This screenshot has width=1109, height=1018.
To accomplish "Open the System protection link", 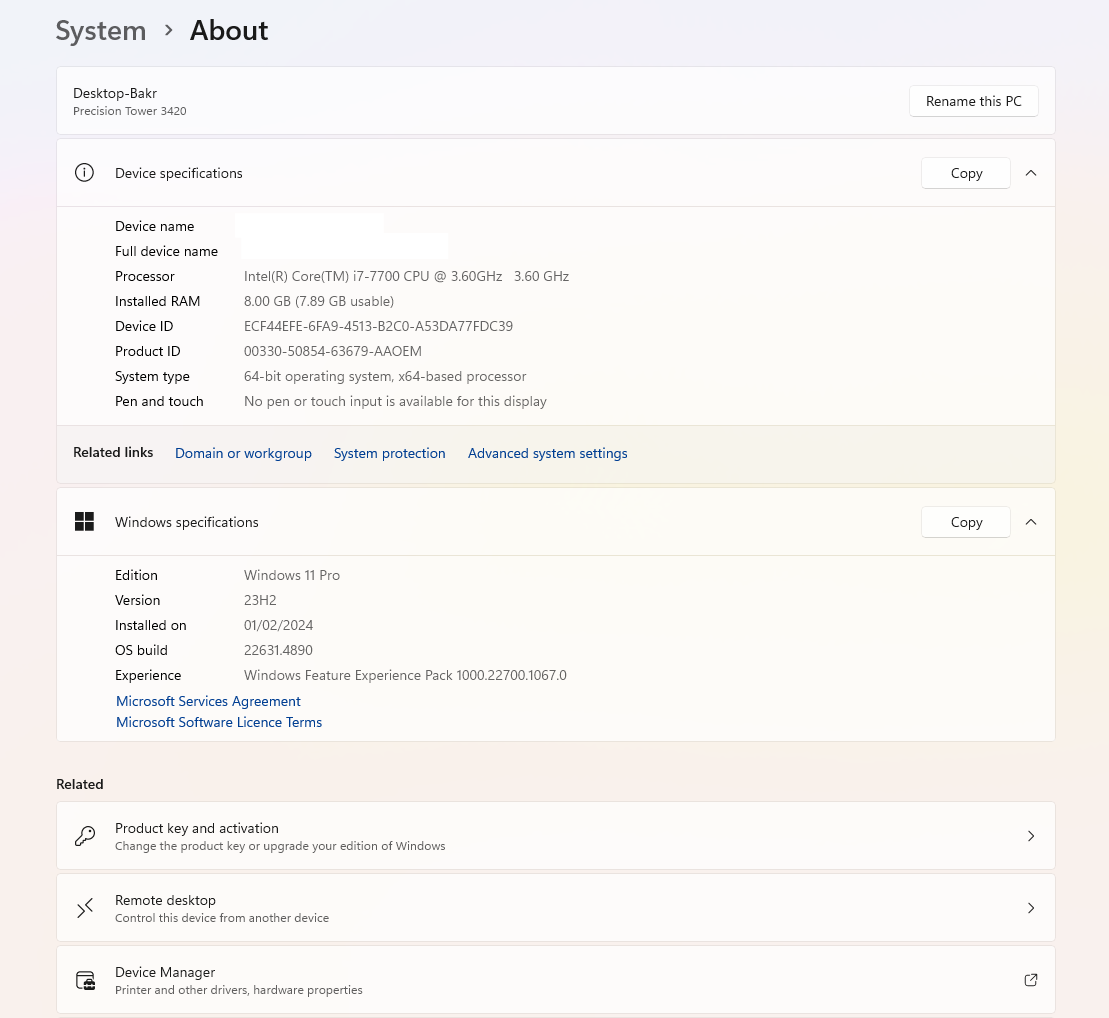I will pyautogui.click(x=389, y=453).
